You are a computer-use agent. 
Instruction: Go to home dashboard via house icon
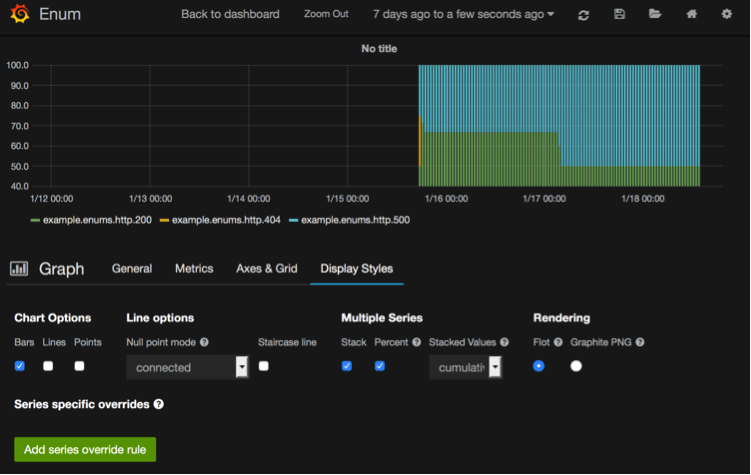pyautogui.click(x=692, y=14)
